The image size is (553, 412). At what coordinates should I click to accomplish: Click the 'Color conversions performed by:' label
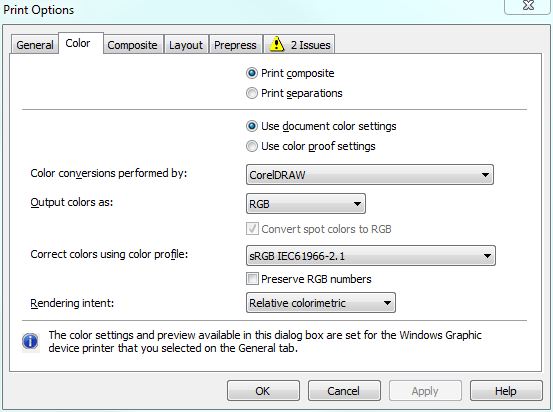109,174
